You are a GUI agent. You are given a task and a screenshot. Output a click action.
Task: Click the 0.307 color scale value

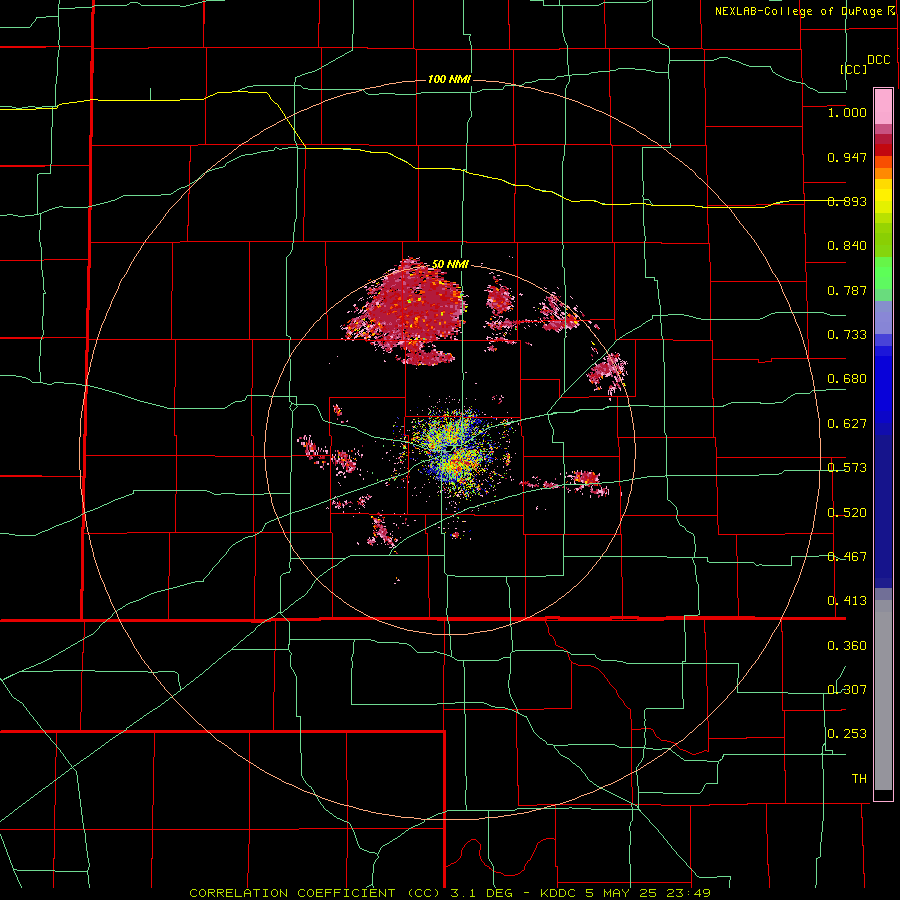[x=847, y=689]
